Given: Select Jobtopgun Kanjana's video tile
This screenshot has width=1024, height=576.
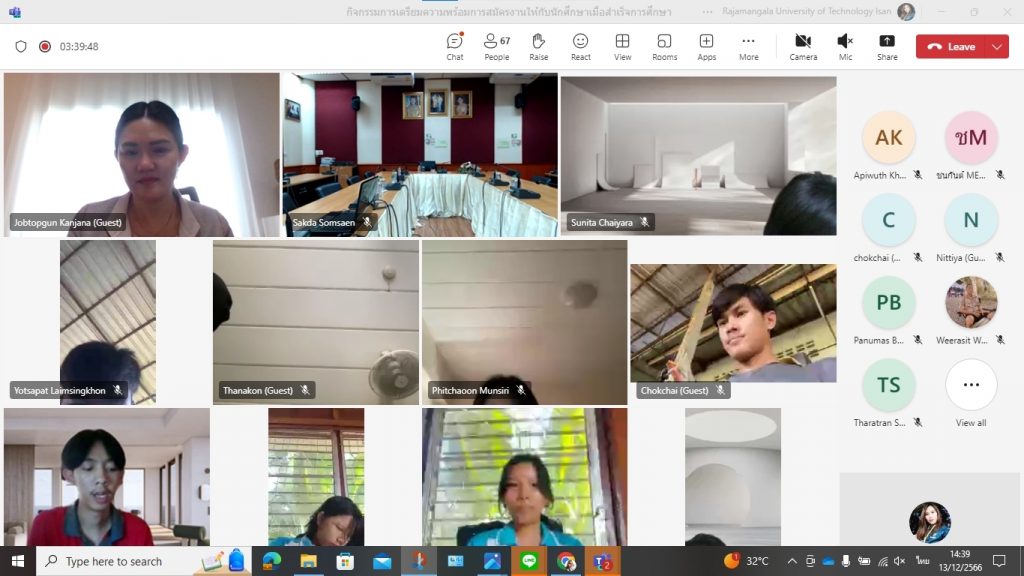Looking at the screenshot, I should (141, 153).
